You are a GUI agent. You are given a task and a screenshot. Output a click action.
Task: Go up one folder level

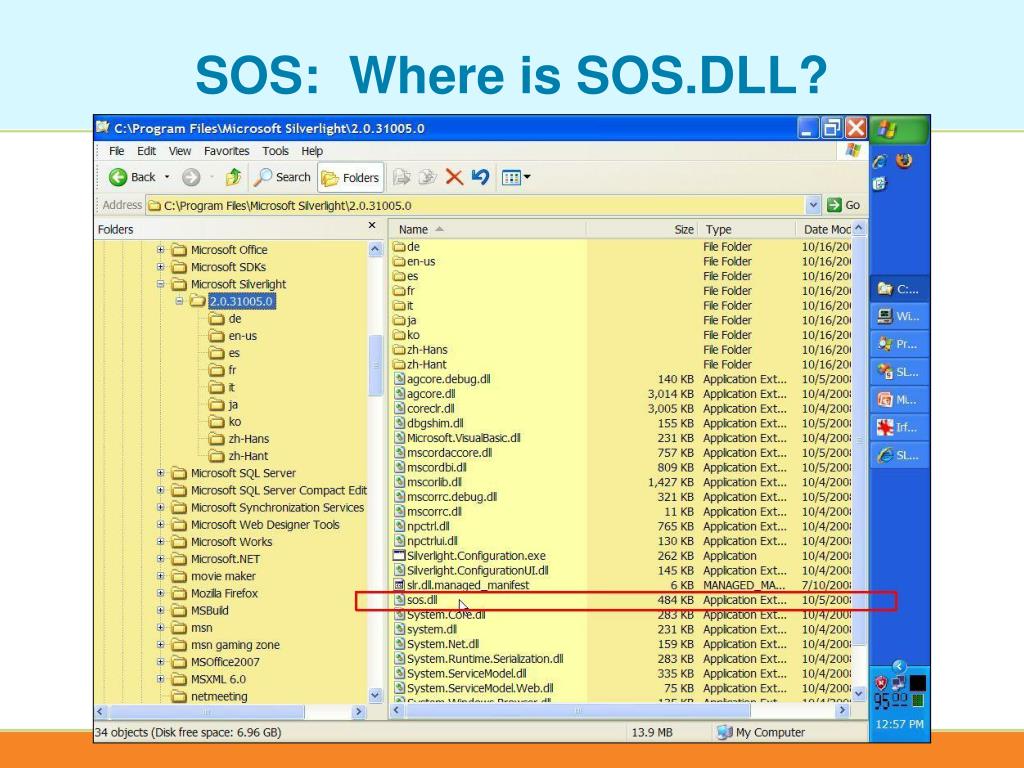click(x=233, y=177)
